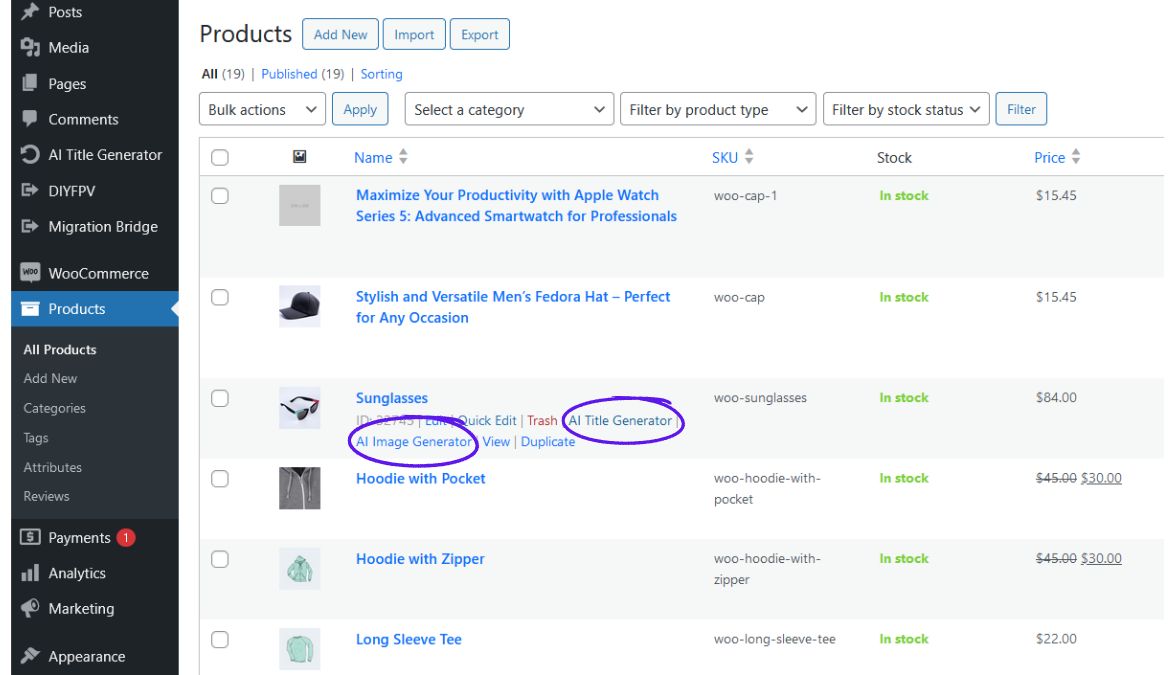Sort products by Name arrows
The image size is (1175, 675).
coord(403,157)
